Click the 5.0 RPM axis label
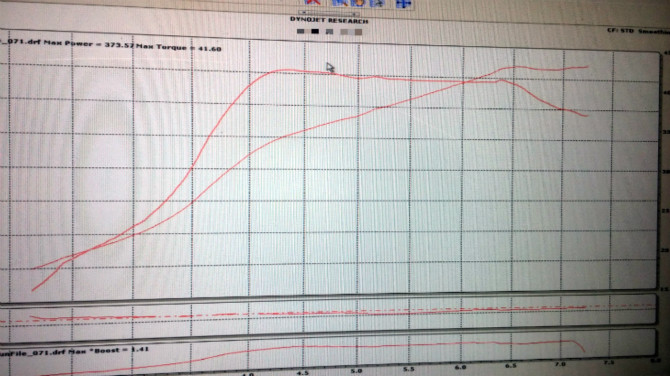The image size is (670, 376). coord(356,371)
